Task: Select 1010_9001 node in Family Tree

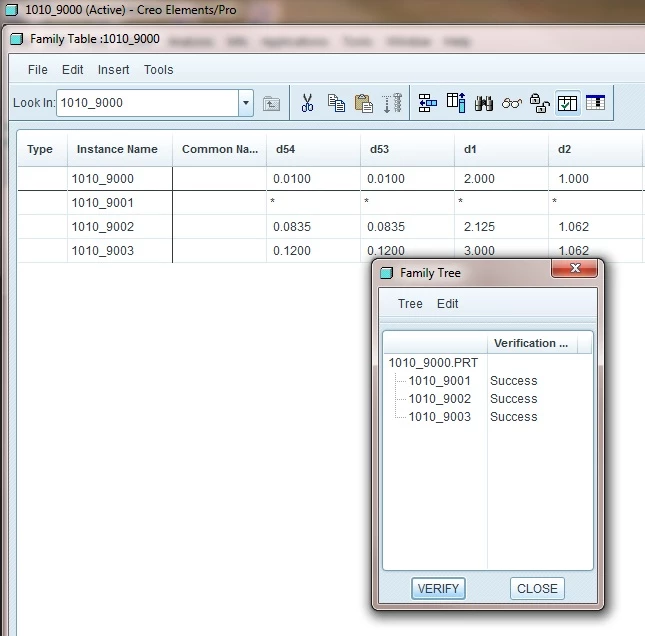Action: pyautogui.click(x=439, y=381)
